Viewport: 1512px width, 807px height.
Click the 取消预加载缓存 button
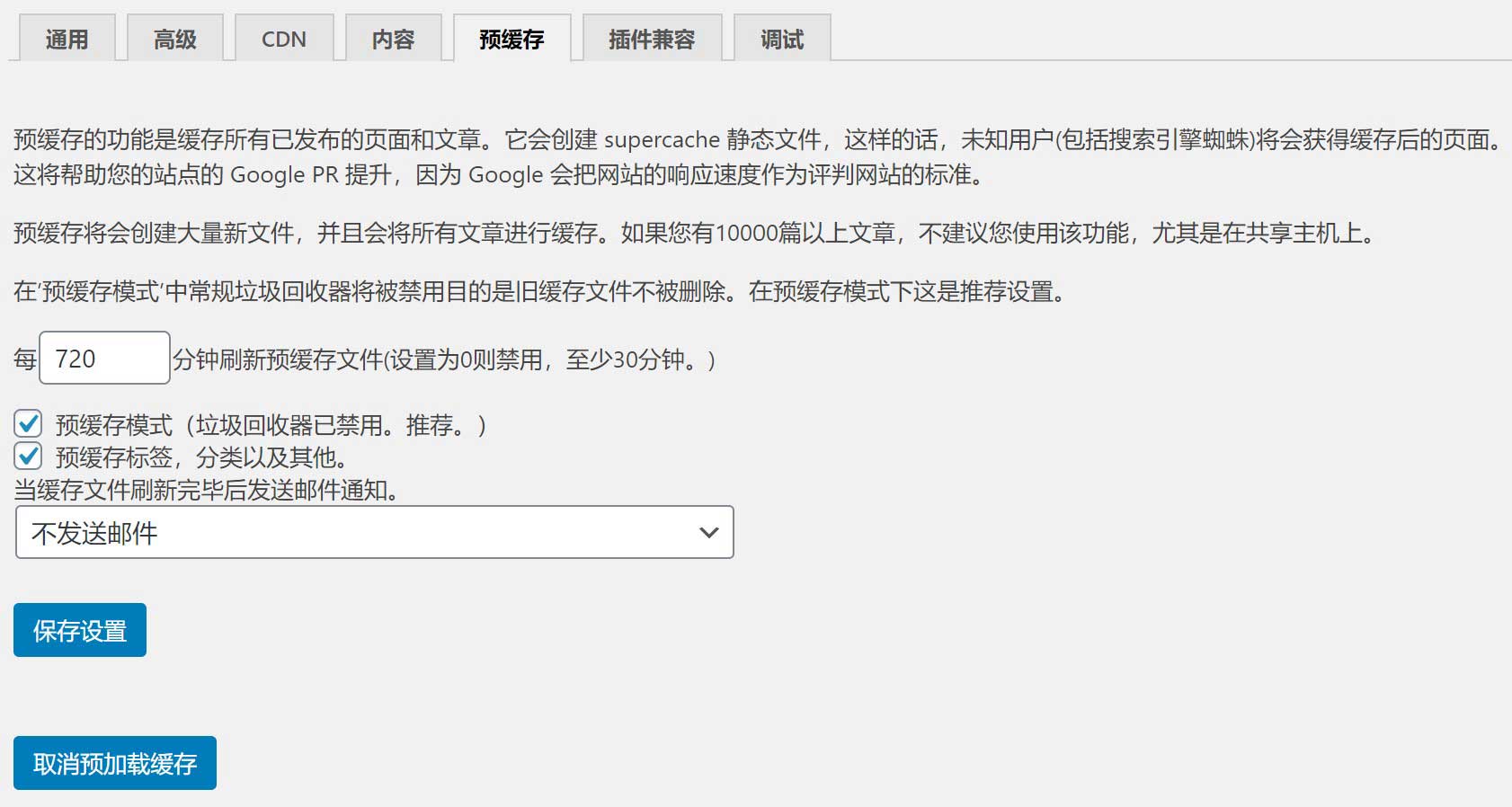pyautogui.click(x=115, y=764)
